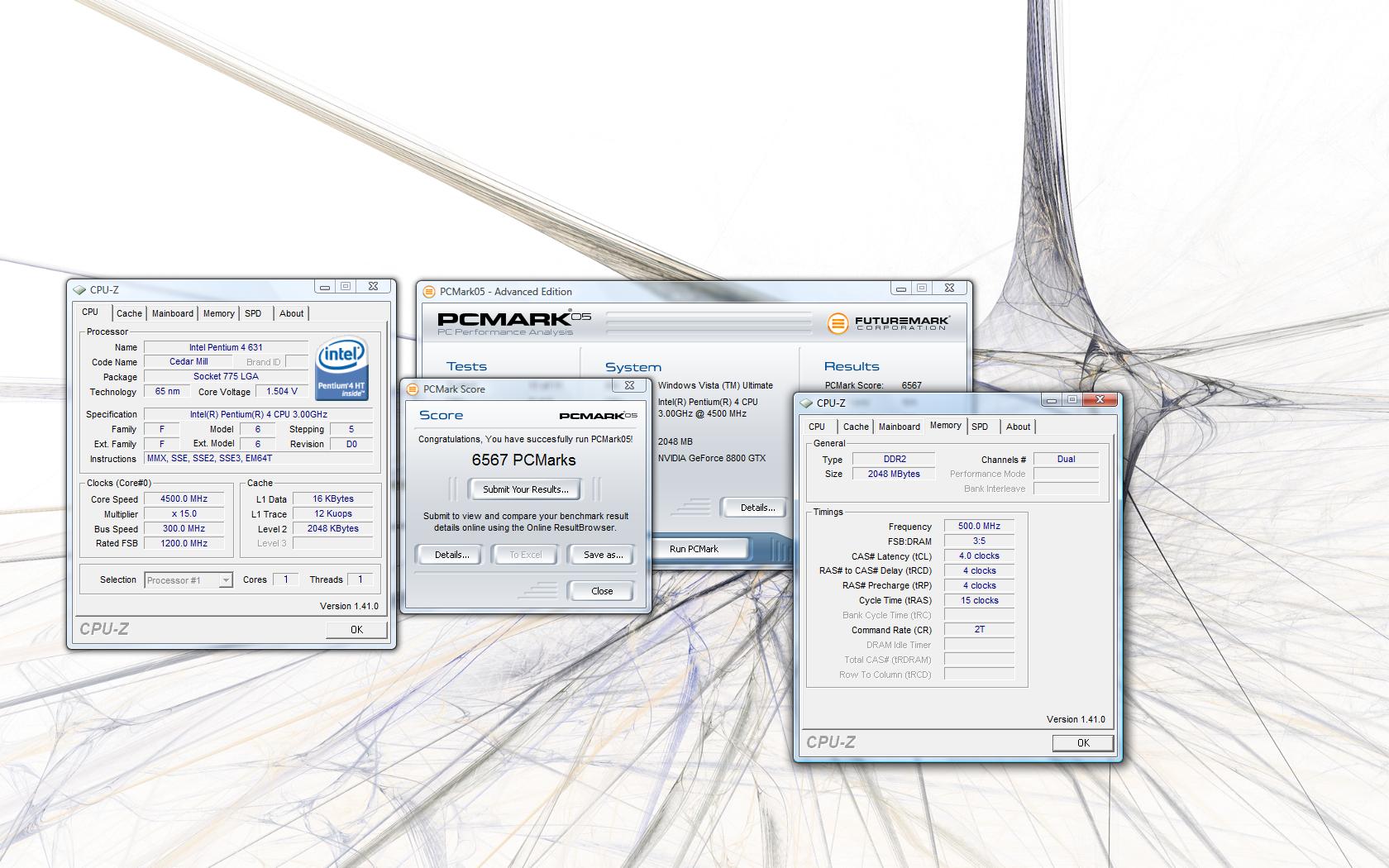The width and height of the screenshot is (1389, 868).
Task: Click the Specification Pentium 4 CPU 3.00GHz field
Action: coord(259,415)
